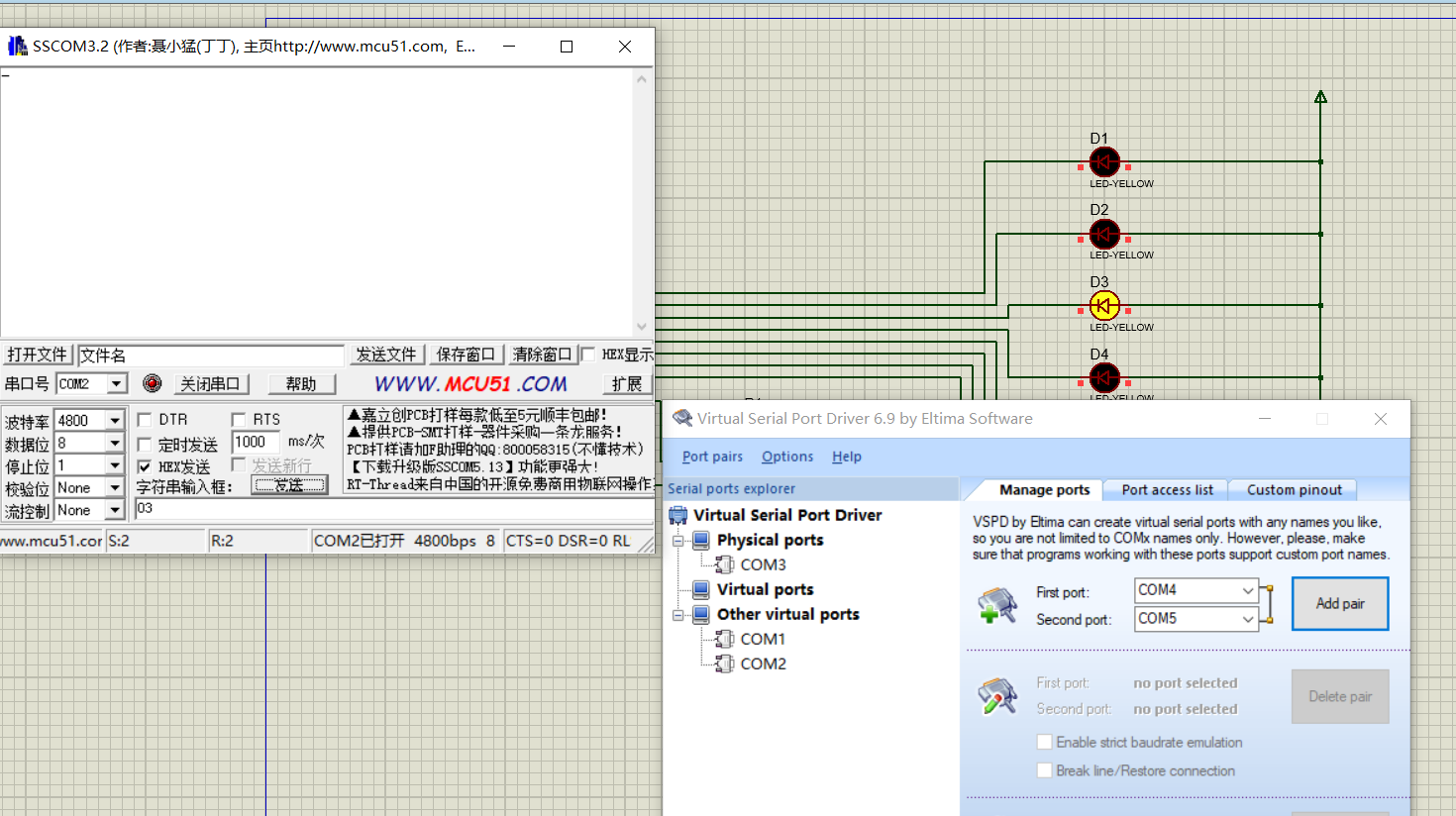Select the COM3 physical port icon

click(724, 564)
